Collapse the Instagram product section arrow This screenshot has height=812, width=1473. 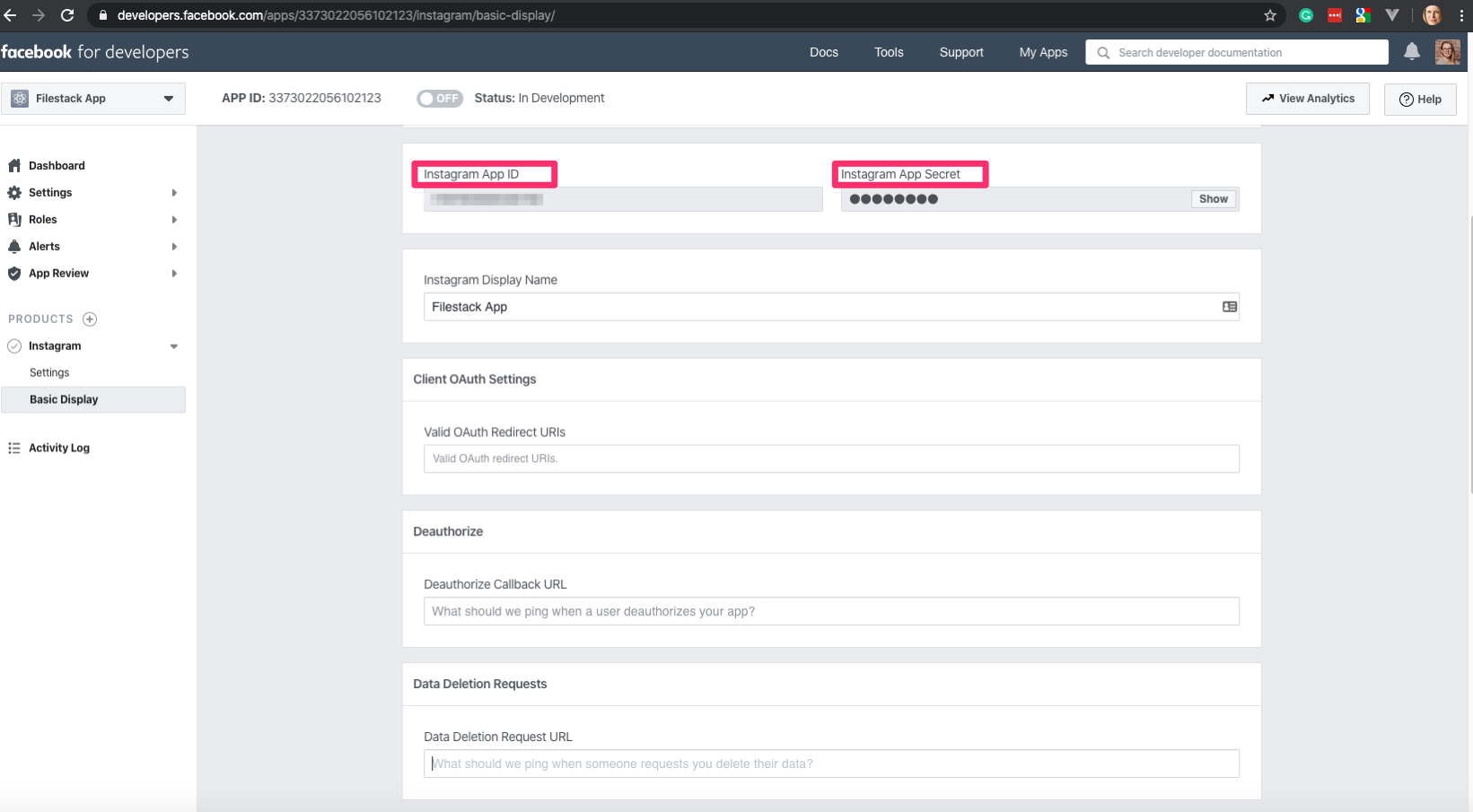tap(174, 346)
